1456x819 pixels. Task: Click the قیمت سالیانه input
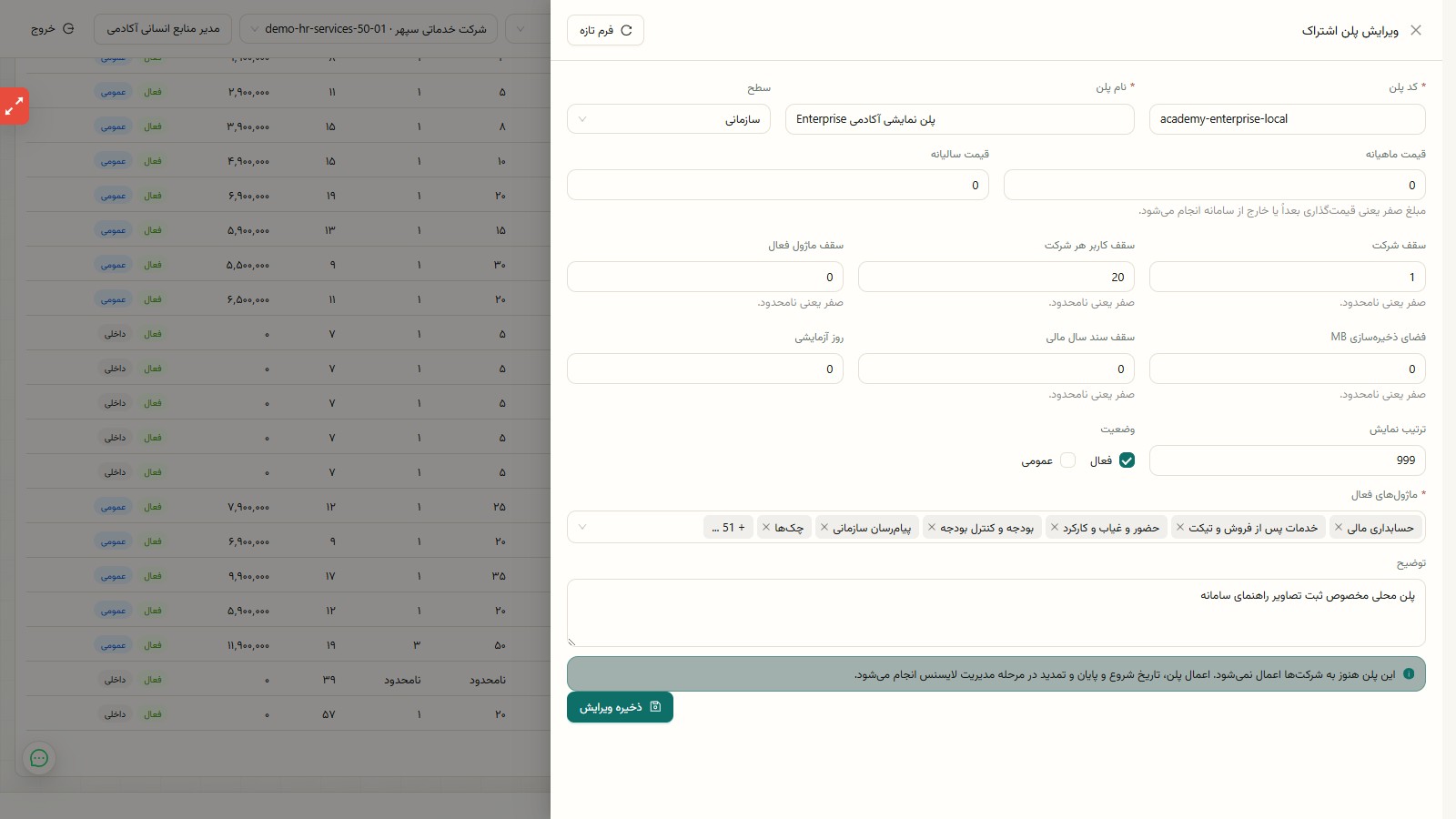point(778,185)
